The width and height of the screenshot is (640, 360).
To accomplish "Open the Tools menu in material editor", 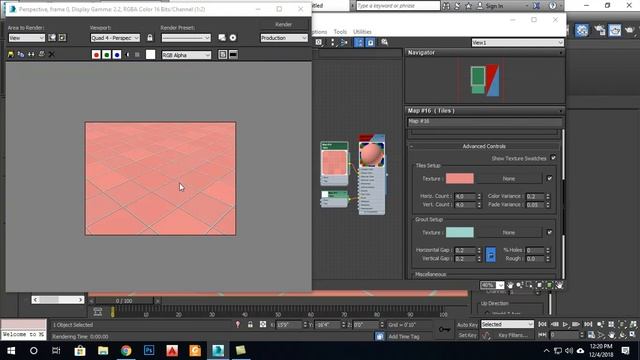I will click(x=340, y=32).
